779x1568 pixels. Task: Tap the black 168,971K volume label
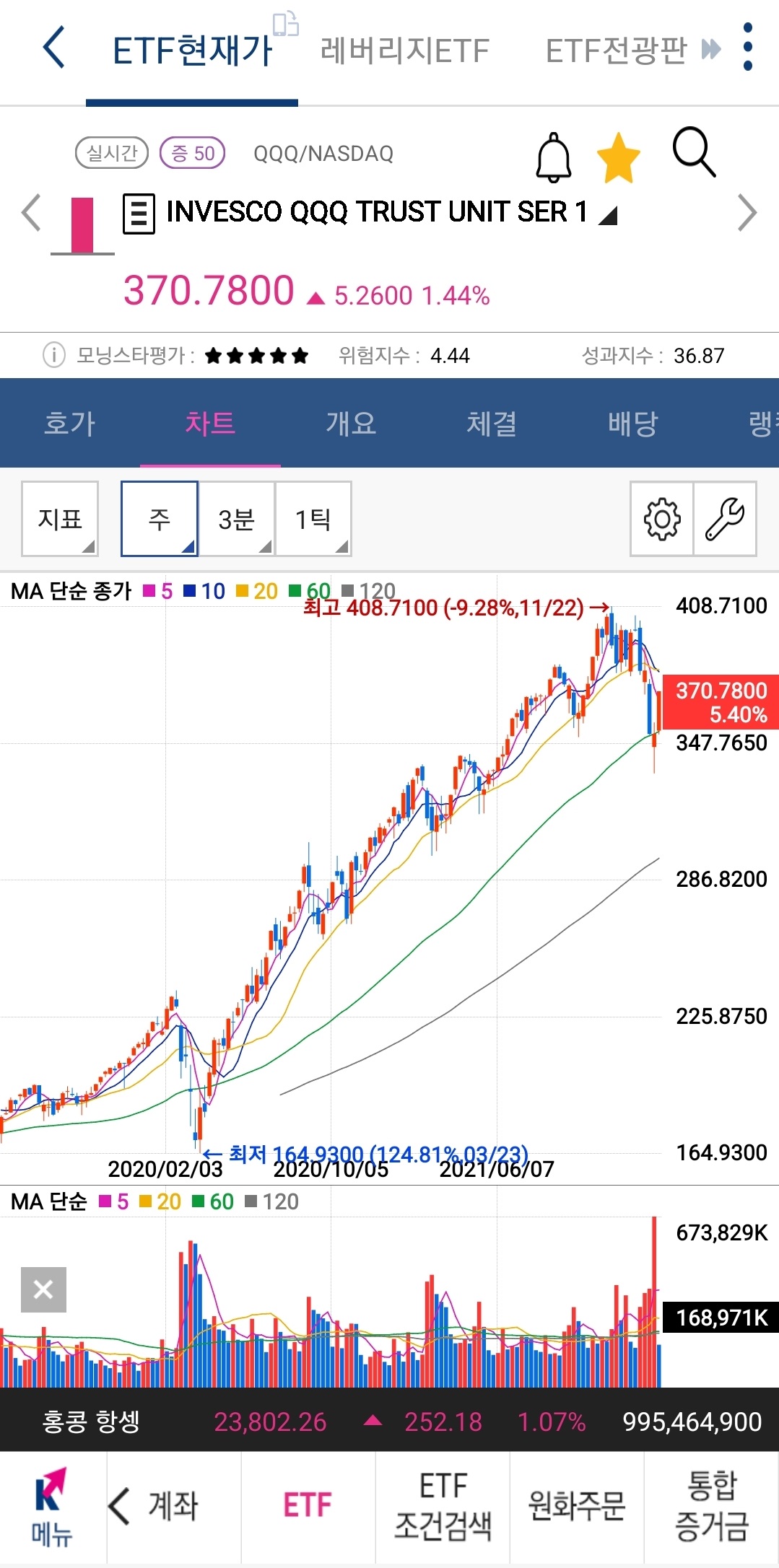coord(720,1318)
